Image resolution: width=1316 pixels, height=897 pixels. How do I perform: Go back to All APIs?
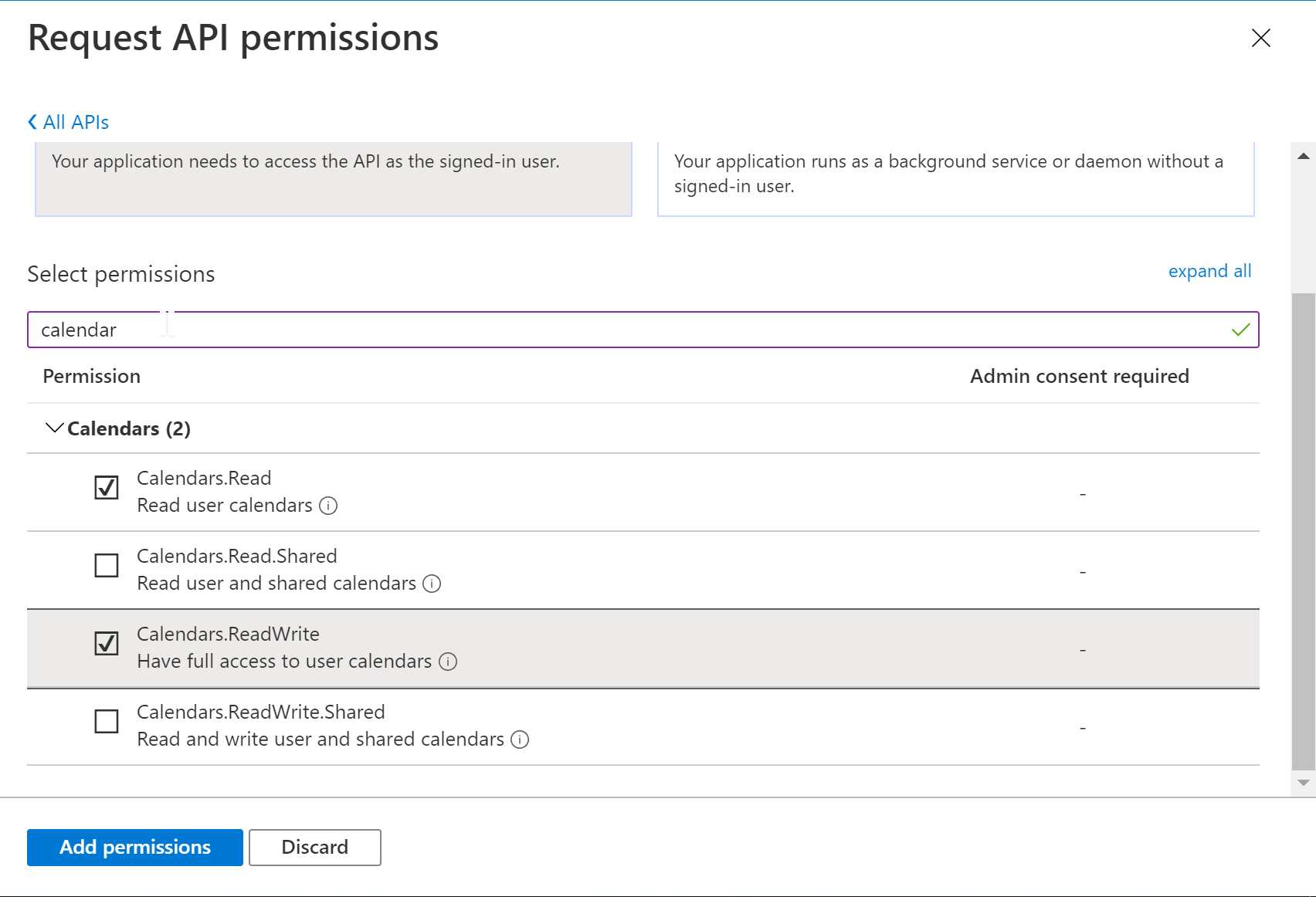68,122
